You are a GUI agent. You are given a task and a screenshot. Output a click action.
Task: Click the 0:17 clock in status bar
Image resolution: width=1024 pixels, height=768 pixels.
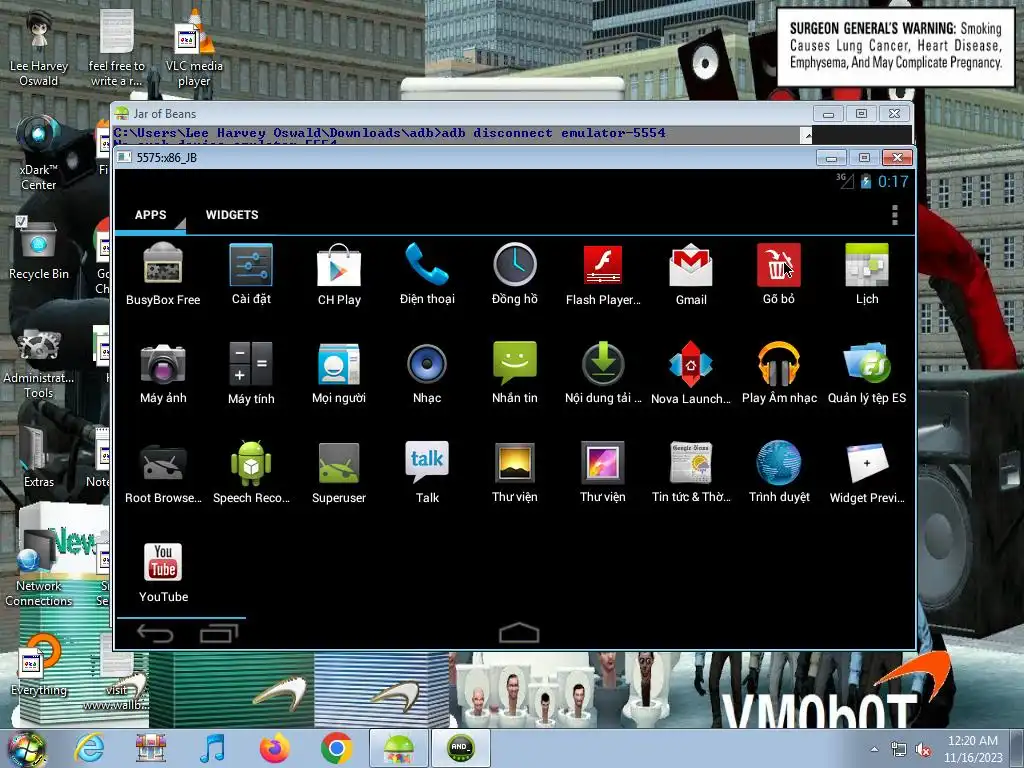pyautogui.click(x=893, y=182)
